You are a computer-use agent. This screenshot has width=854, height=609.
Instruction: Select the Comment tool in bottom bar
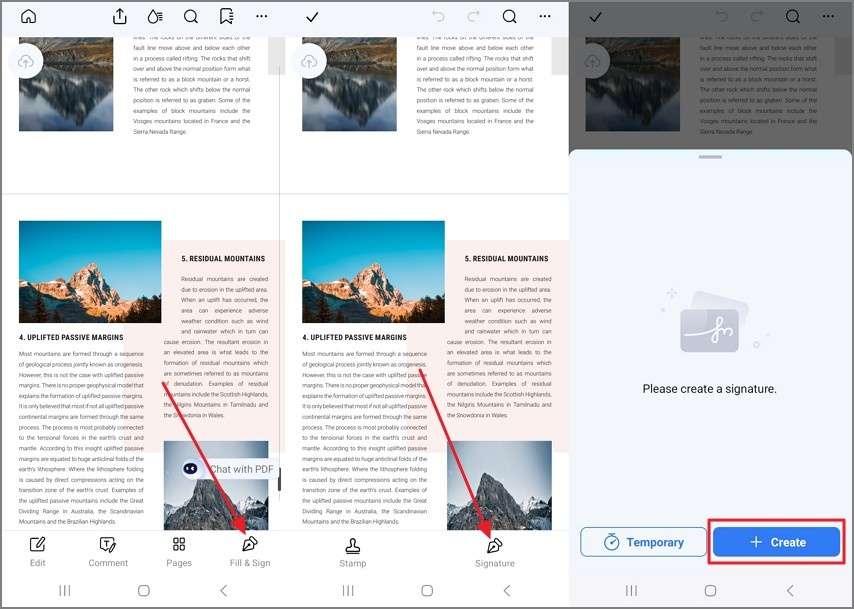pyautogui.click(x=108, y=552)
